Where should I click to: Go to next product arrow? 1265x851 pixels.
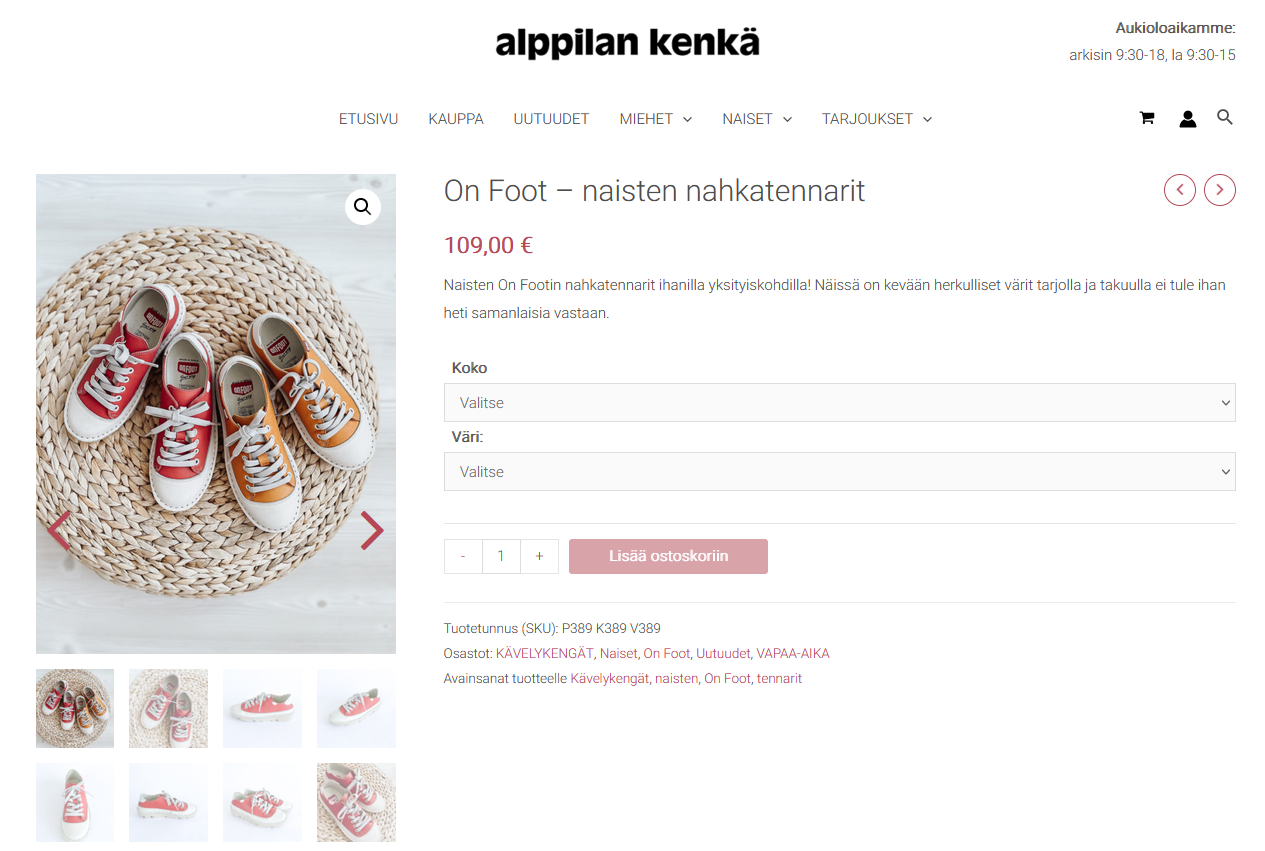(x=1219, y=189)
